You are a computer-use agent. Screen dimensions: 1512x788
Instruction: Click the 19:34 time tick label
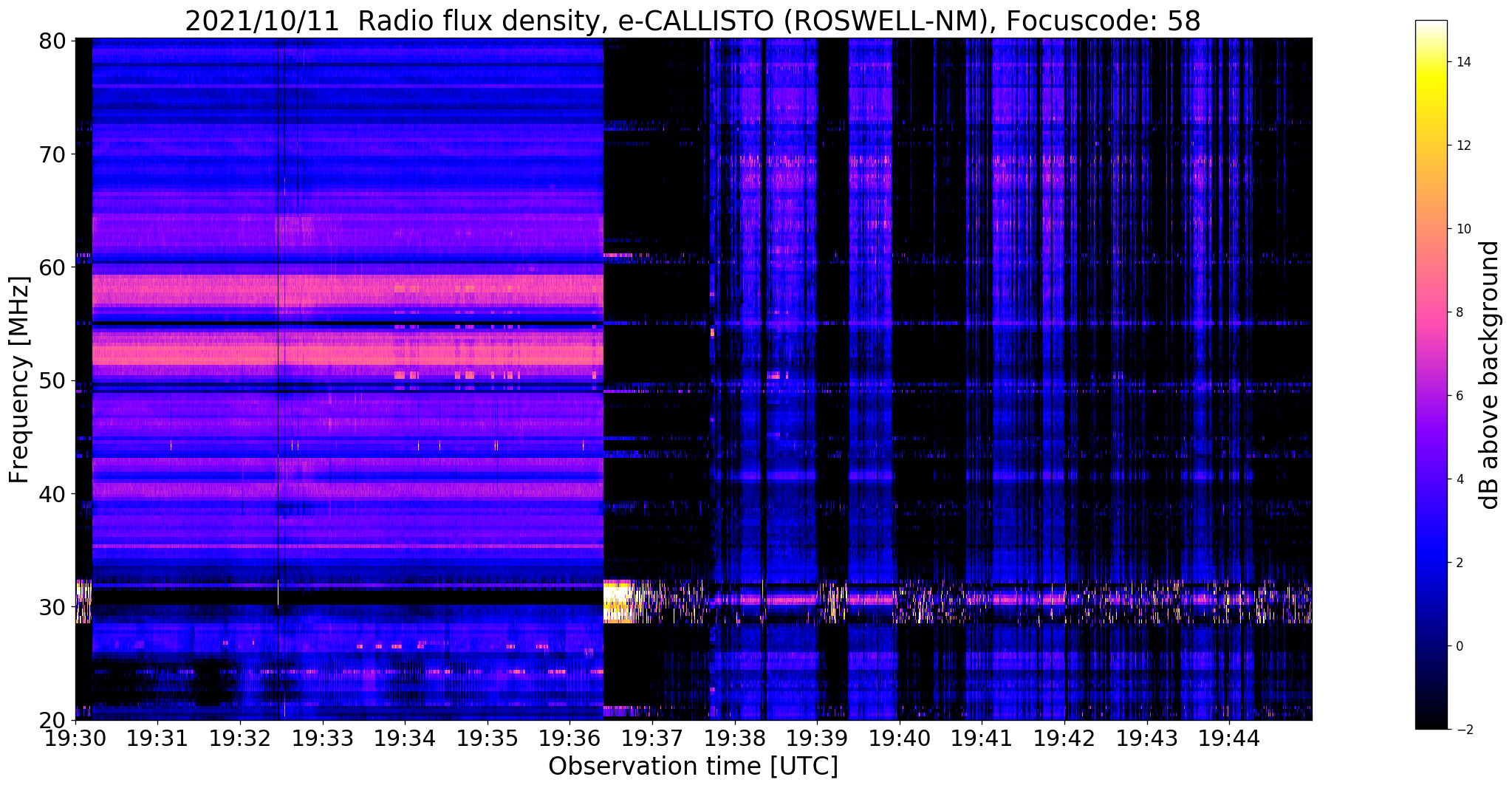pyautogui.click(x=405, y=738)
